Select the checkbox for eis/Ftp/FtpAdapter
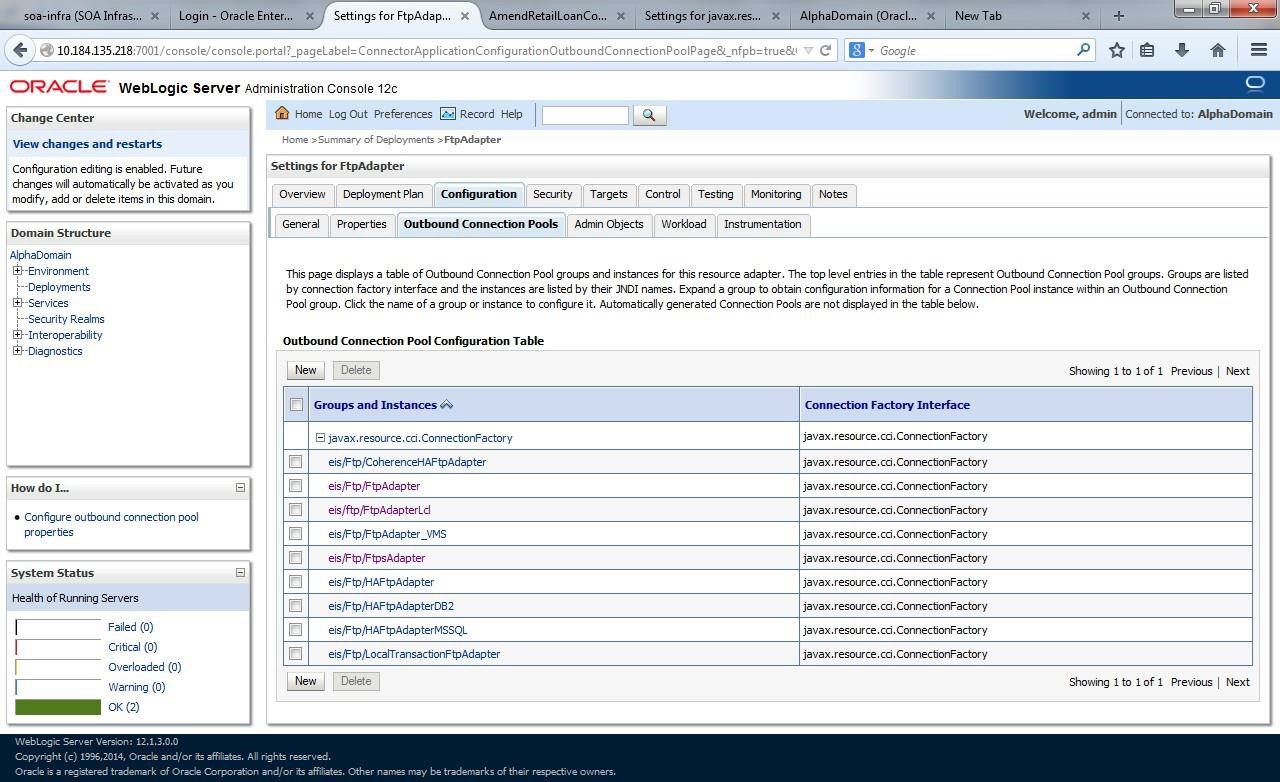Screen dimensions: 1280x782 (296, 486)
